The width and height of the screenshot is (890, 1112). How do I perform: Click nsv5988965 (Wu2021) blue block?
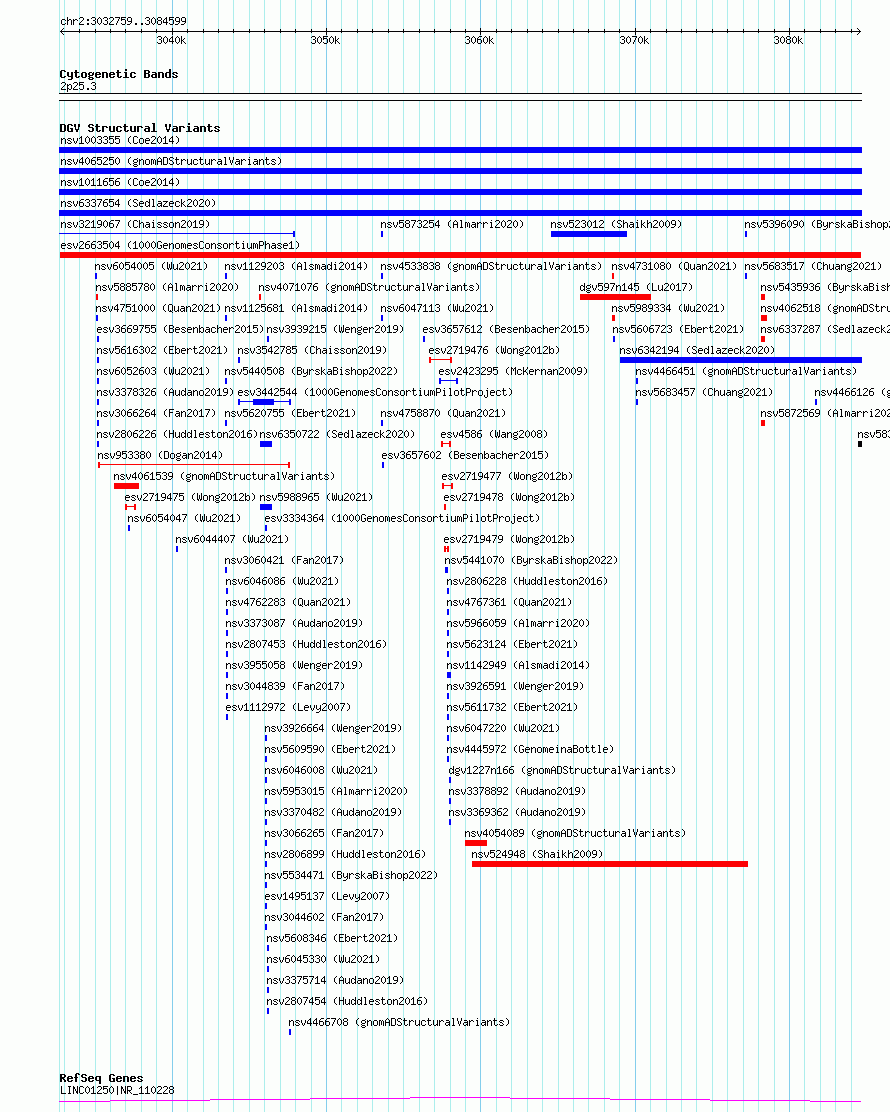[x=266, y=507]
